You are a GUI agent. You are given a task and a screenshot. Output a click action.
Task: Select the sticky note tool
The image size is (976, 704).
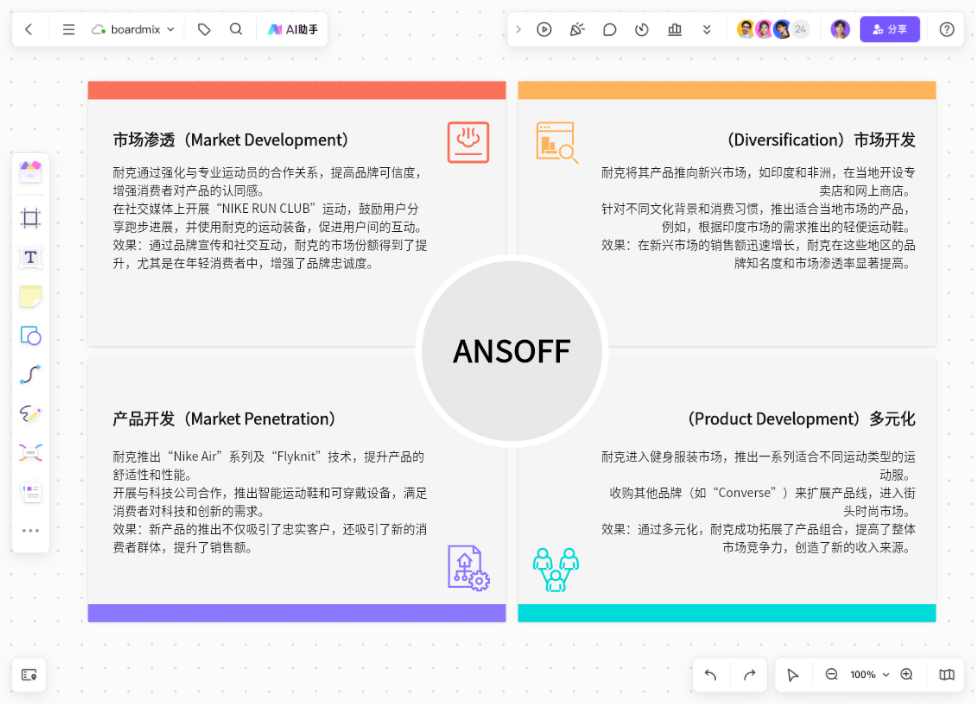pyautogui.click(x=30, y=296)
